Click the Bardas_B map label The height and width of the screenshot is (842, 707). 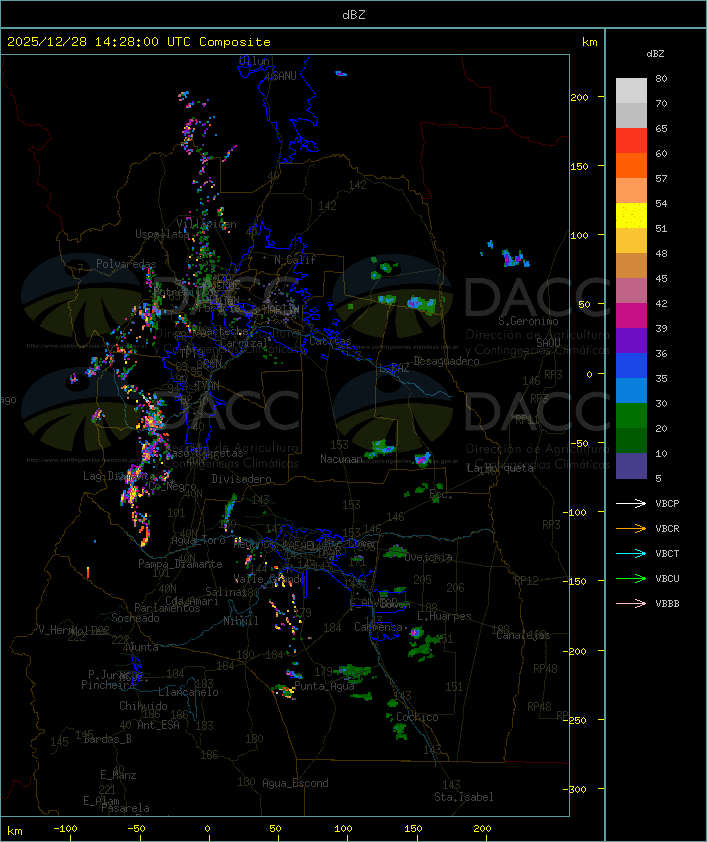point(108,739)
